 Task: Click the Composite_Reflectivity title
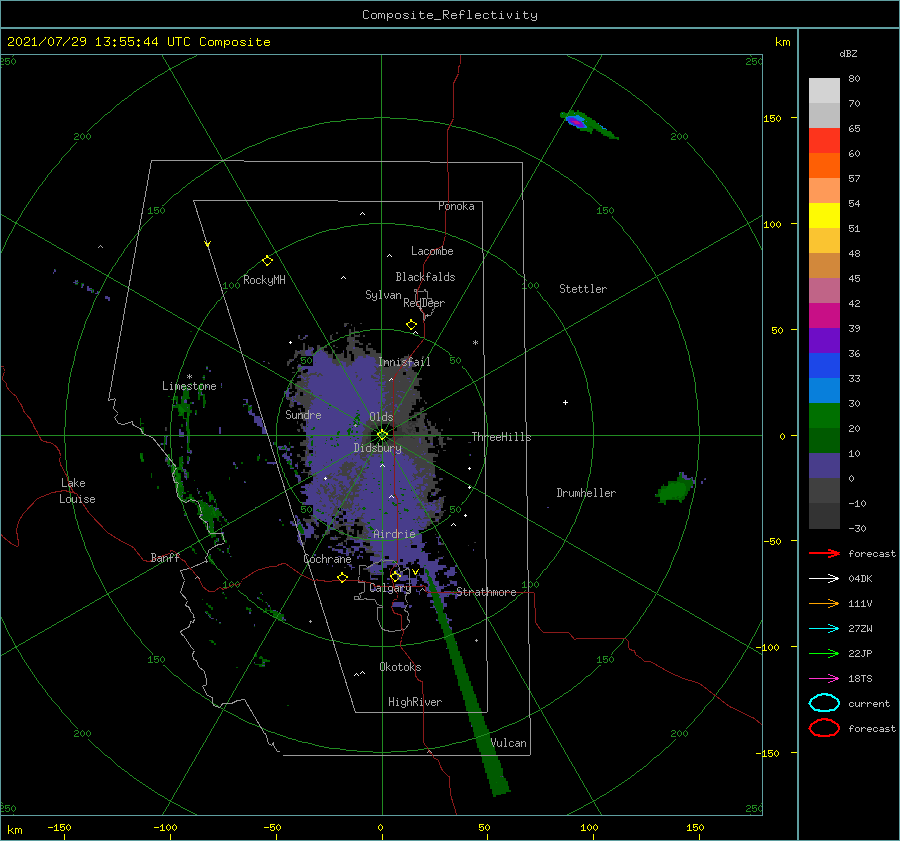click(x=450, y=15)
